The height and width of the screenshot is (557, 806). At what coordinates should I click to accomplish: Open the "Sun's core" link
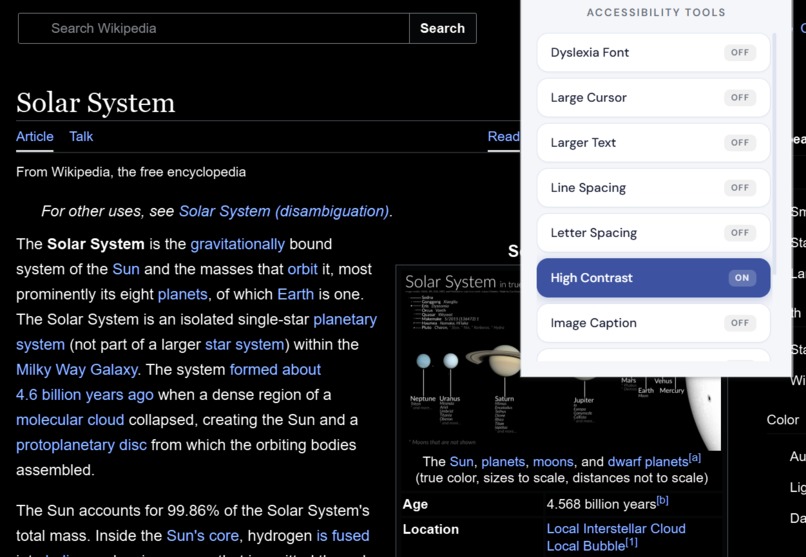tap(203, 536)
